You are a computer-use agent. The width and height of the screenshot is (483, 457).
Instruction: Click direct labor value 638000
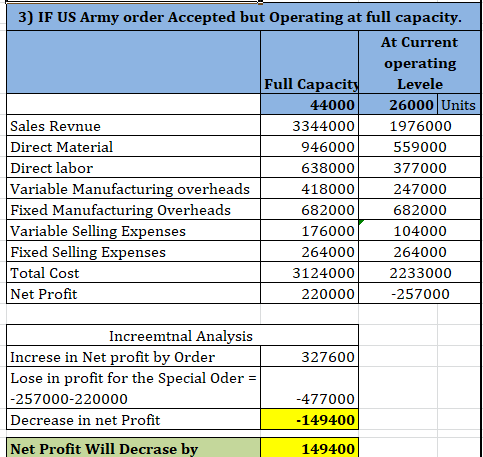(310, 167)
